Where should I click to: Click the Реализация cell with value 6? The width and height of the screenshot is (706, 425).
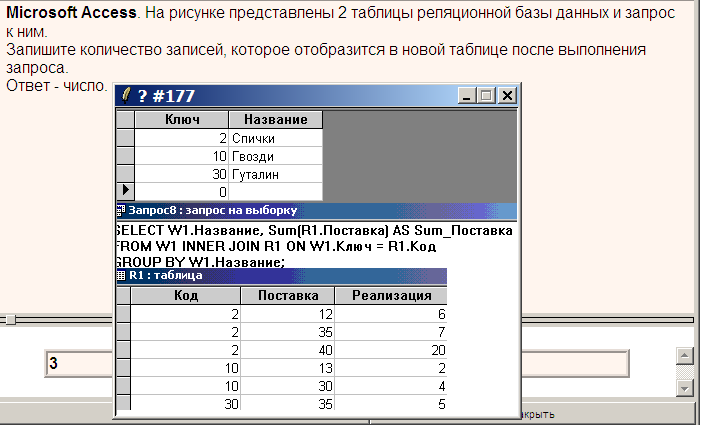[x=391, y=314]
